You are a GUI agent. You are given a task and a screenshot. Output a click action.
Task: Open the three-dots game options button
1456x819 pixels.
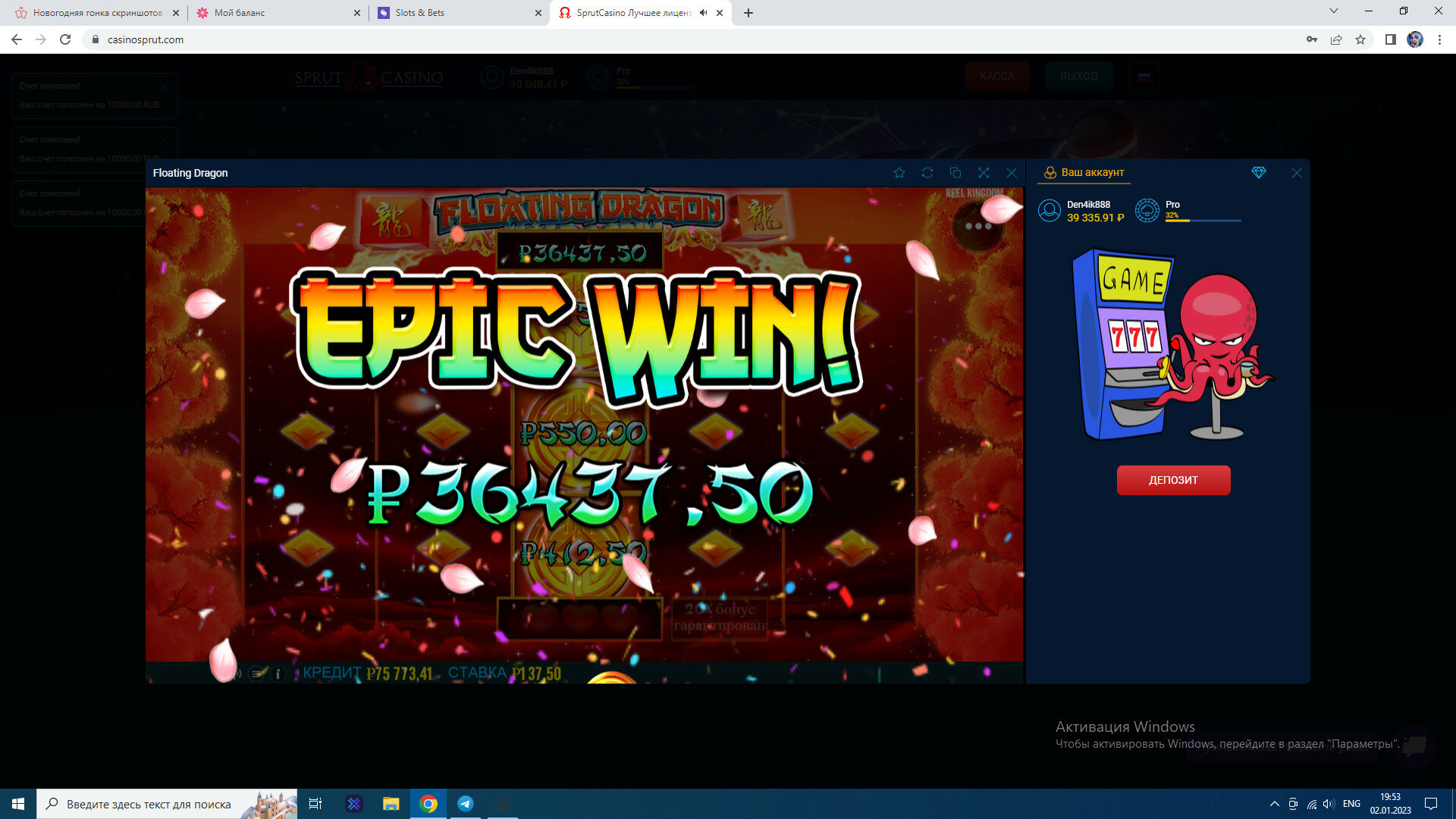978,226
